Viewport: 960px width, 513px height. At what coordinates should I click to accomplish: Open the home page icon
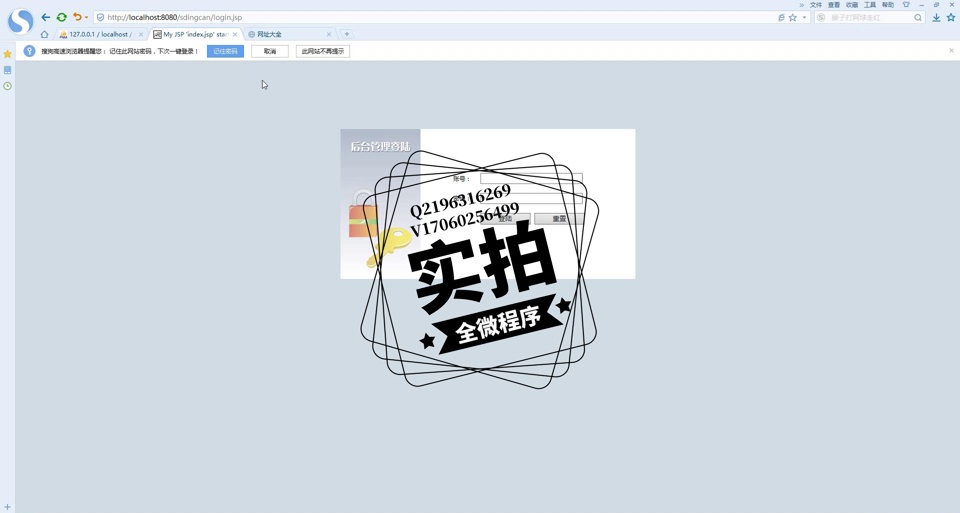[45, 34]
